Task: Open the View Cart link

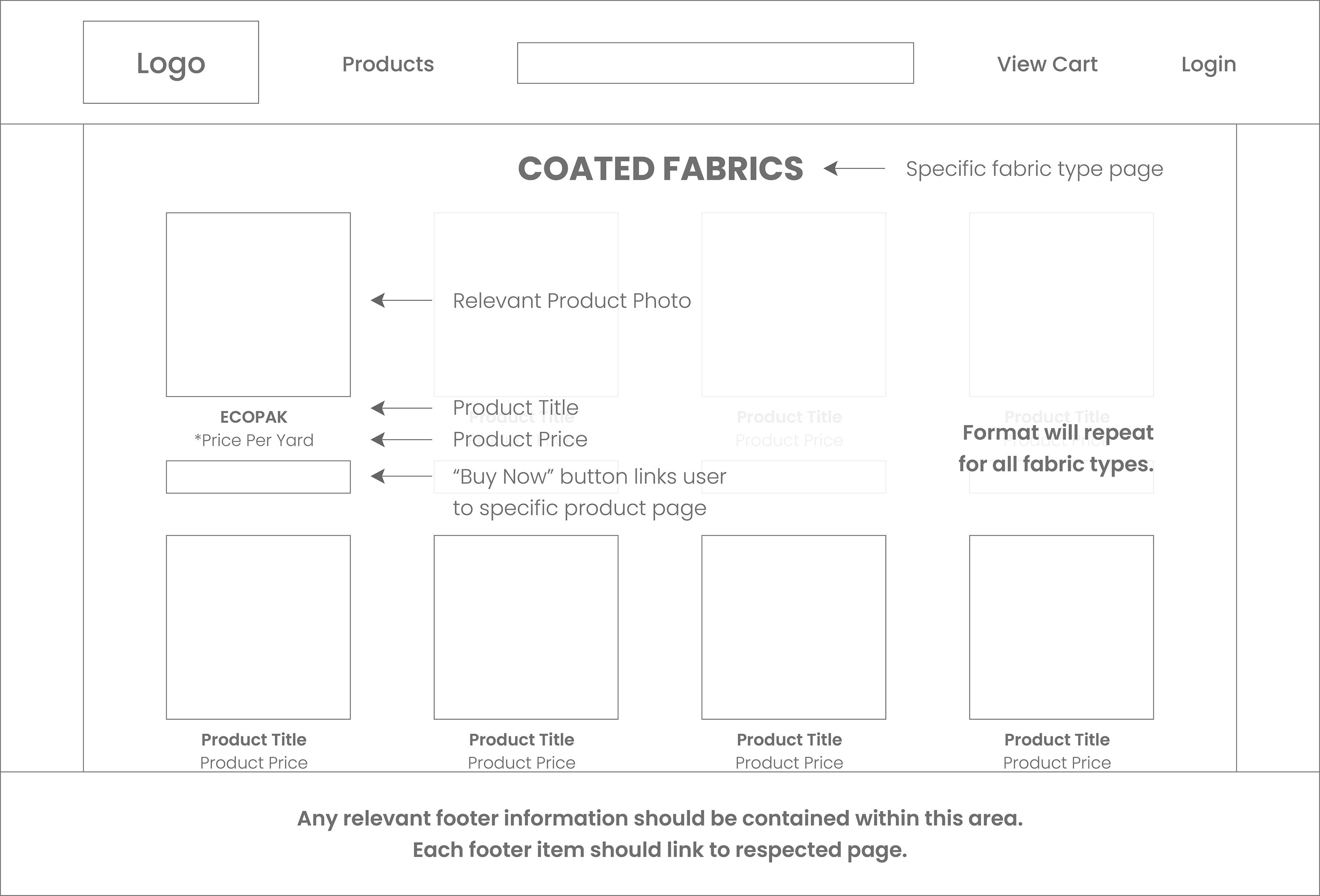Action: [x=1047, y=64]
